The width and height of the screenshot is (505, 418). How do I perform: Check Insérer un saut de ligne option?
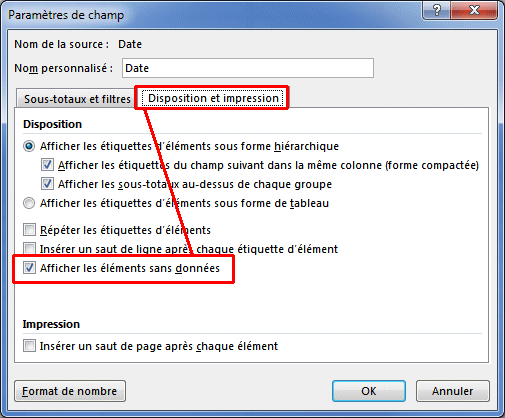(x=29, y=249)
